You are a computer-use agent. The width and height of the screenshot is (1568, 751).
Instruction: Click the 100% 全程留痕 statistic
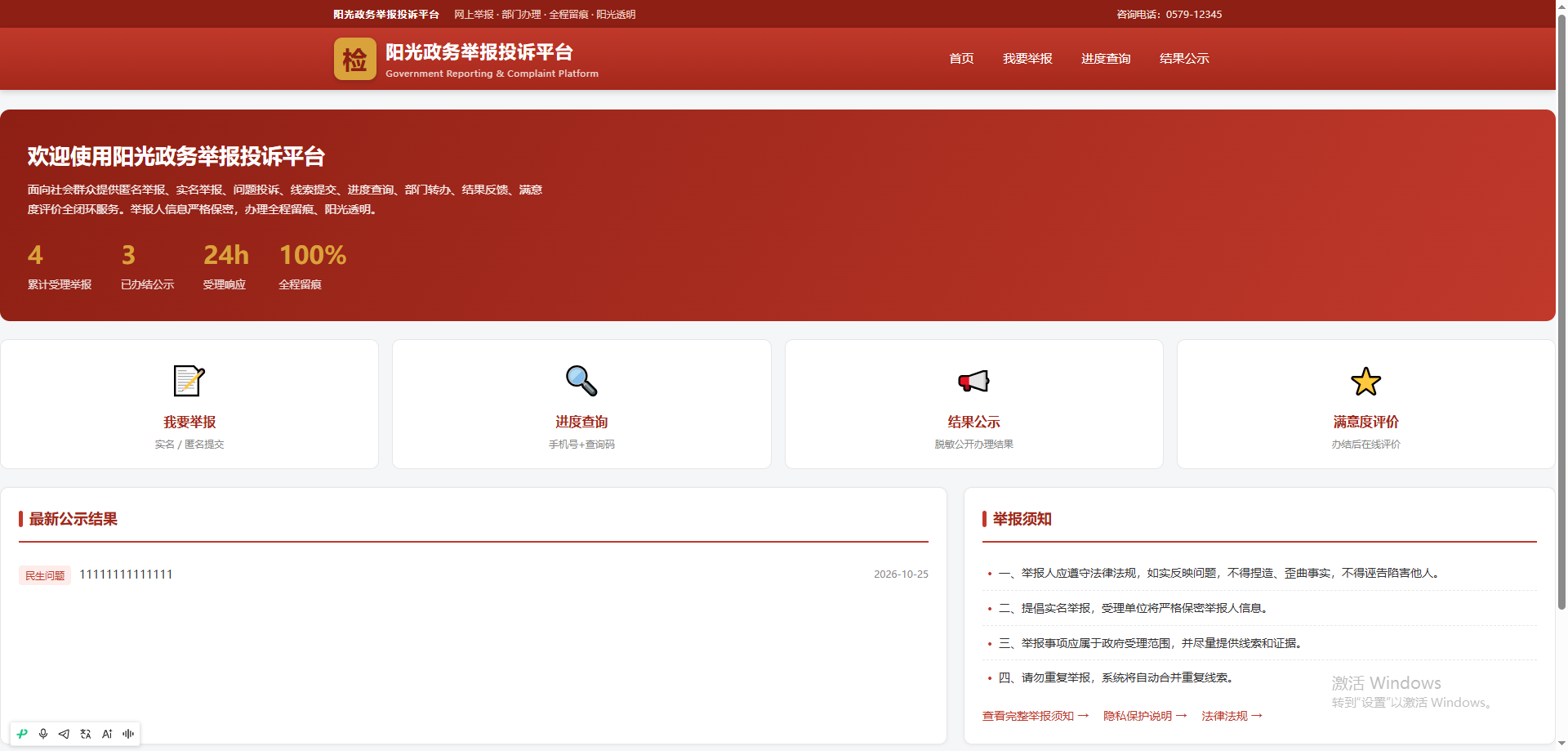point(313,266)
